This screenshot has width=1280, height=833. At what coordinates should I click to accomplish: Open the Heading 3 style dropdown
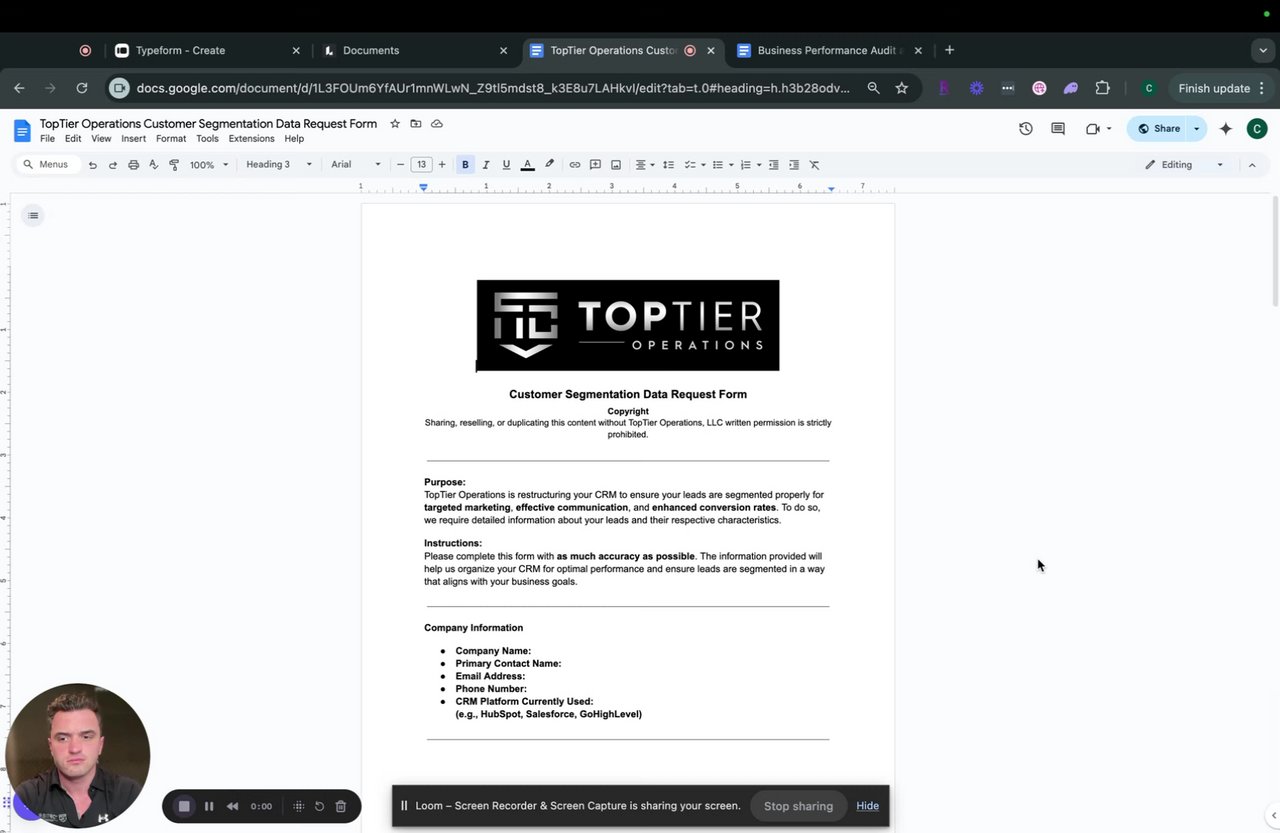point(279,165)
